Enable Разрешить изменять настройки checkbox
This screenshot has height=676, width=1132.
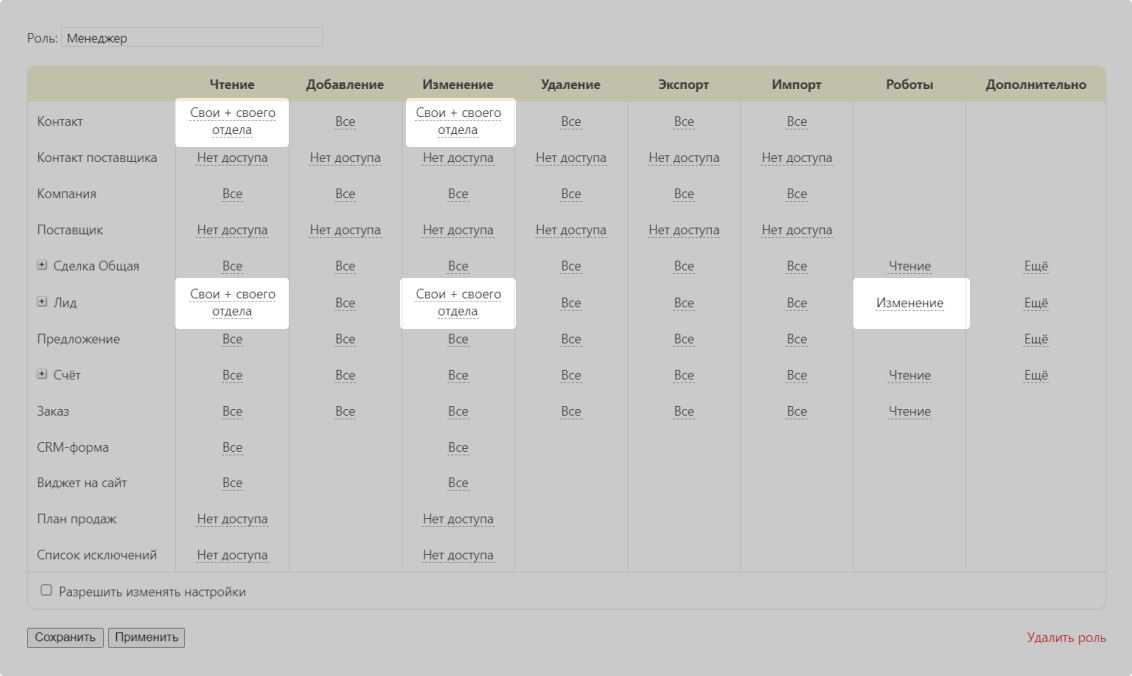(46, 591)
